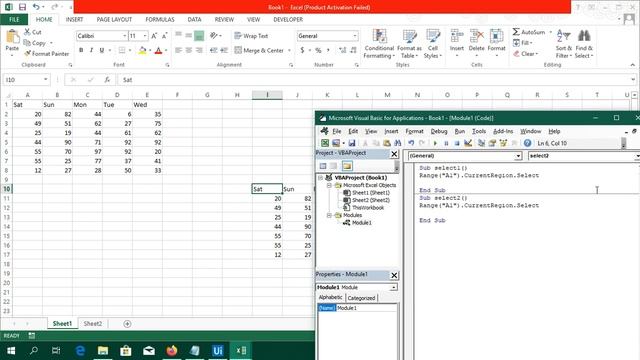Image resolution: width=640 pixels, height=360 pixels.
Task: Select cell A1 containing Sat
Action: (27, 104)
